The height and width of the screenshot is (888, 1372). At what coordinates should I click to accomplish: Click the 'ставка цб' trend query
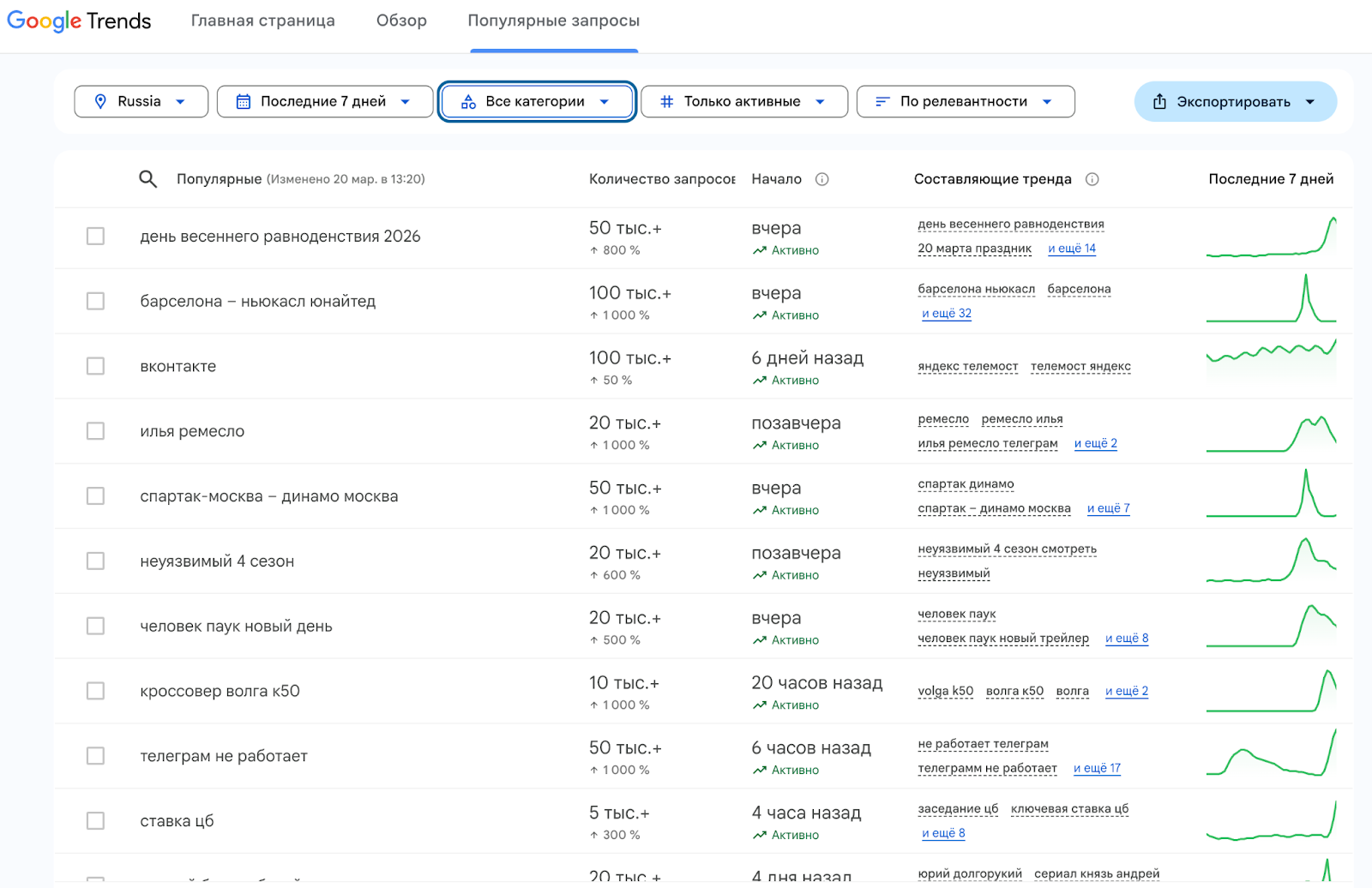click(x=178, y=820)
